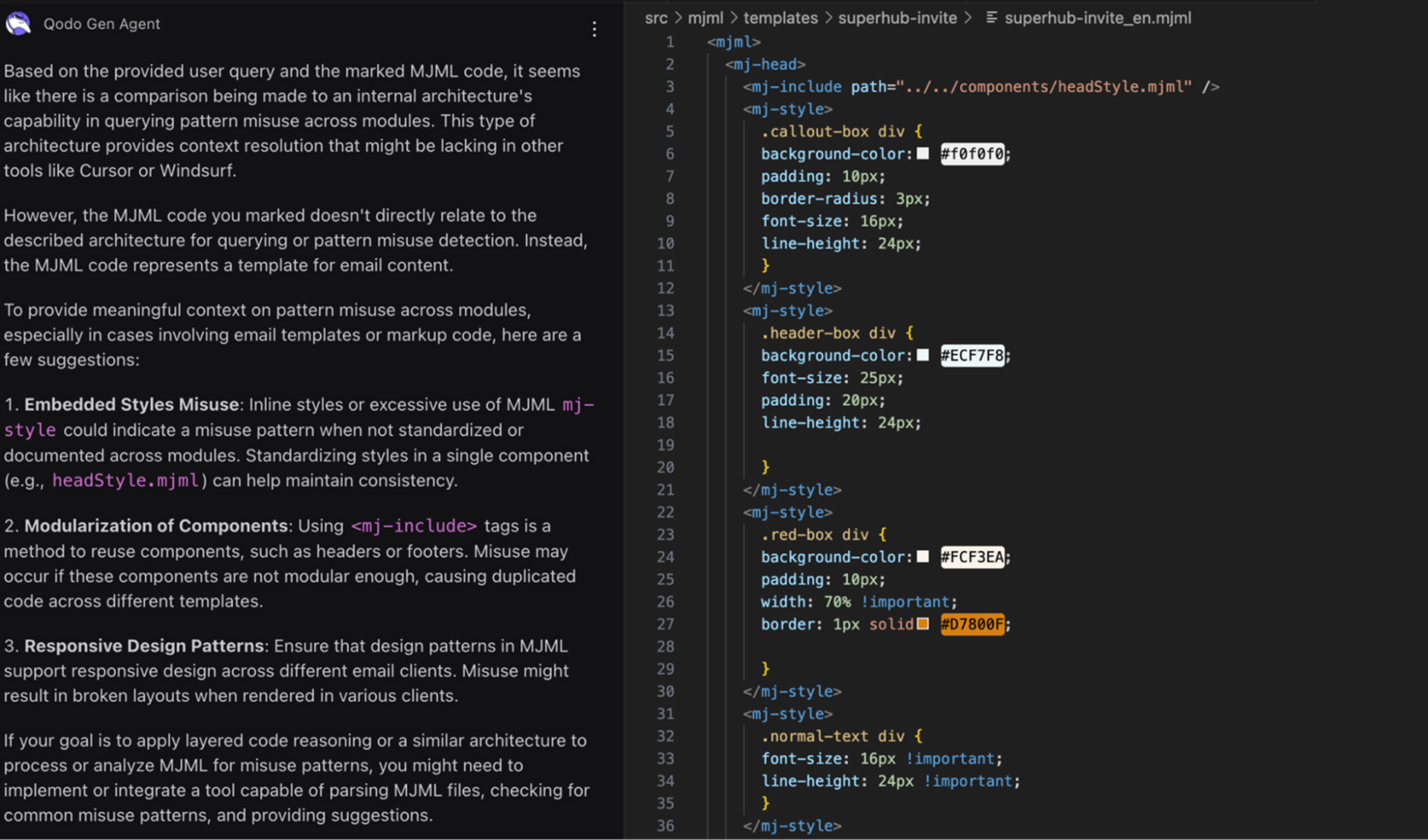Open the #FCF3EA color swatch picker
1428x840 pixels.
coord(922,556)
